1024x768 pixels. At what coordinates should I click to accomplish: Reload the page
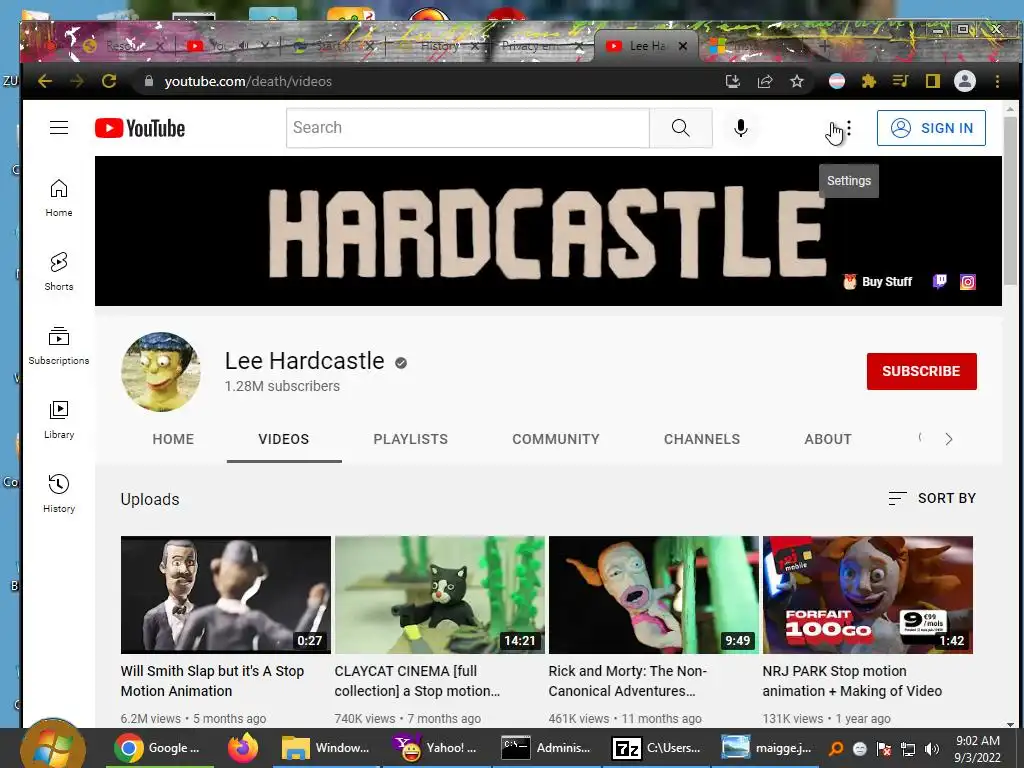[109, 81]
